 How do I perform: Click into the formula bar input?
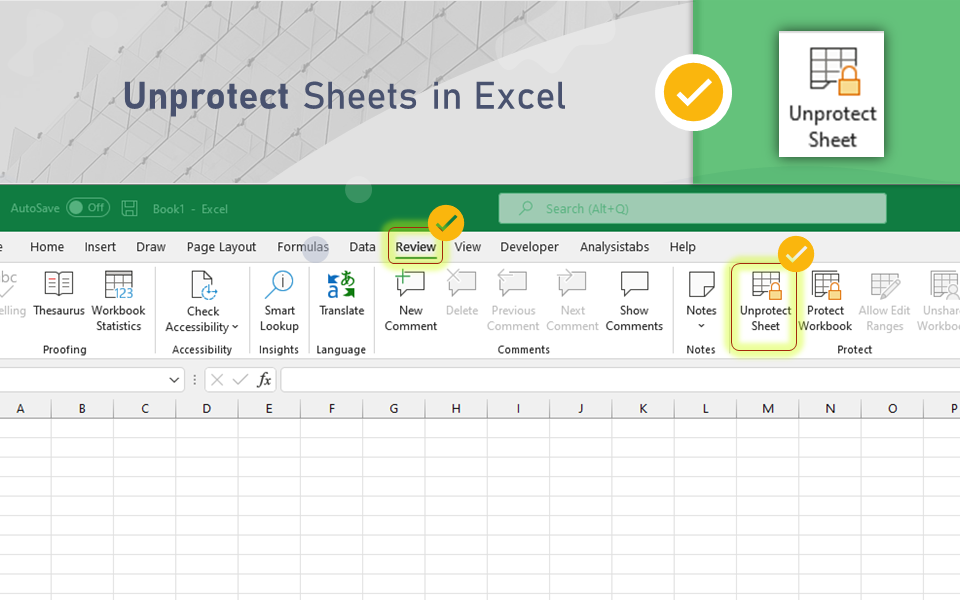(620, 380)
